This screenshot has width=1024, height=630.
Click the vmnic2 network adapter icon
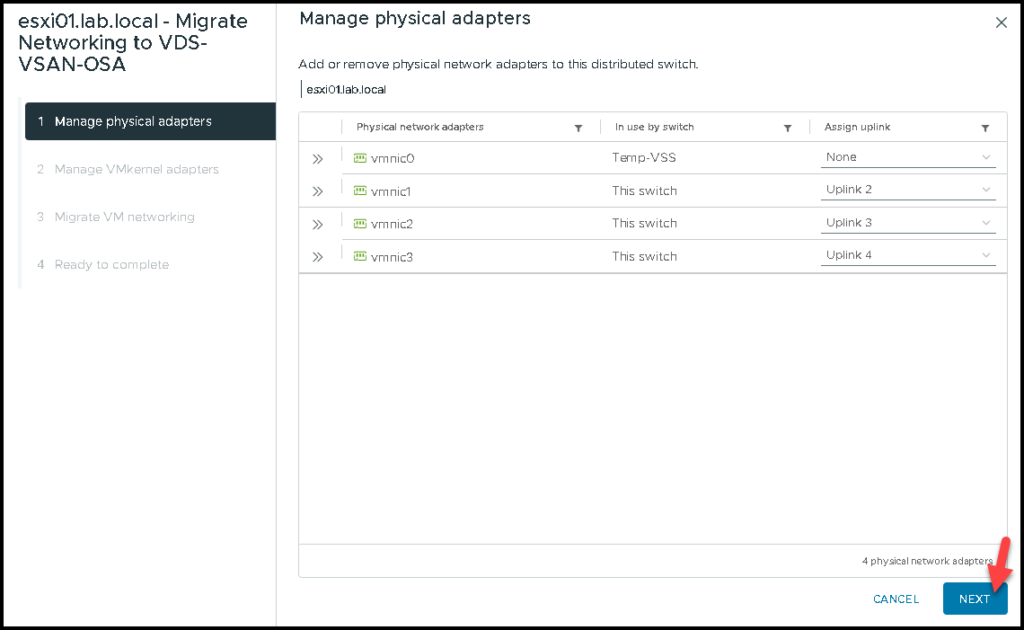click(360, 223)
